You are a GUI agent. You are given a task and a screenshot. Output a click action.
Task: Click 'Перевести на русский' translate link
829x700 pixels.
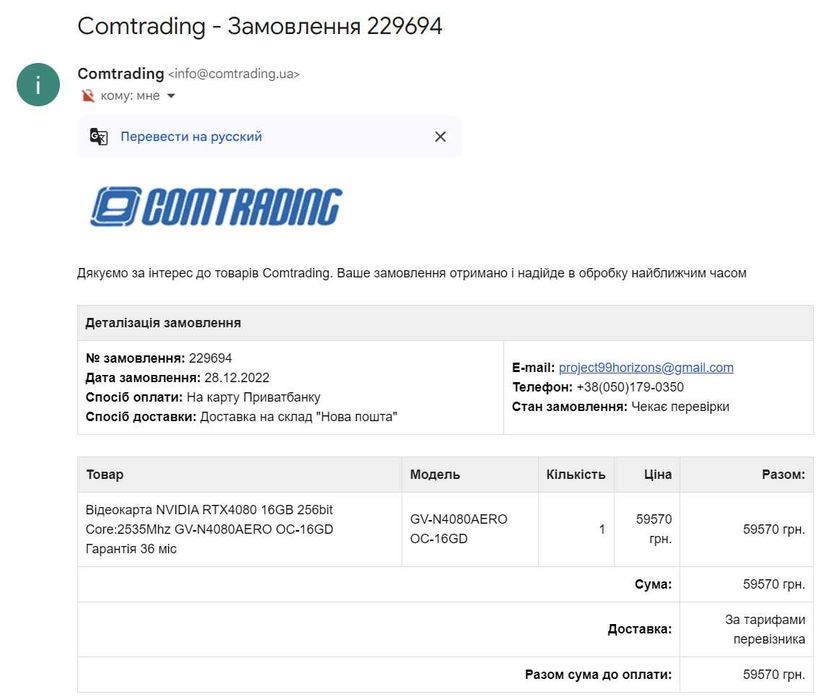[x=191, y=137]
